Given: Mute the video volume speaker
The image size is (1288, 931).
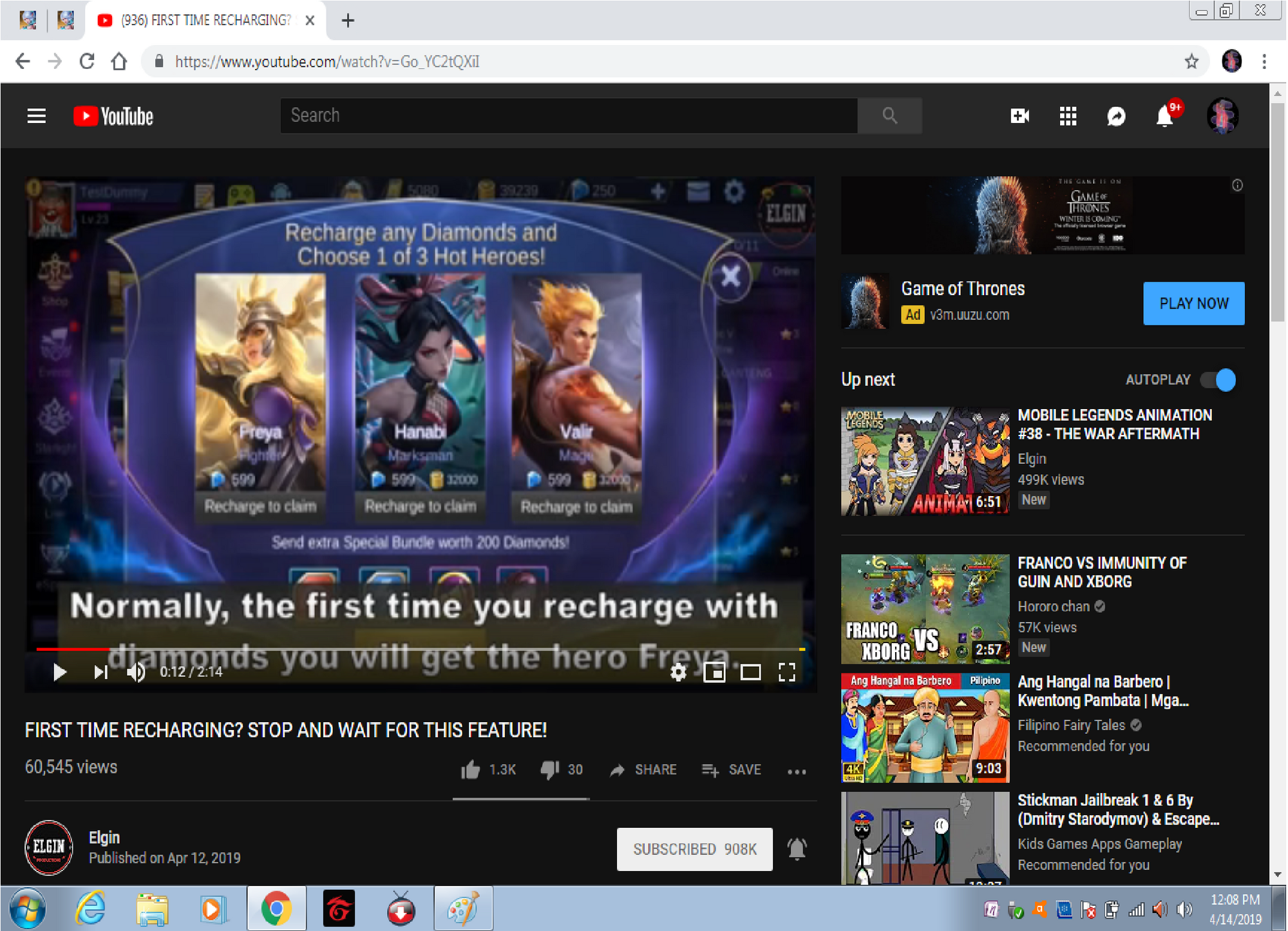Looking at the screenshot, I should pyautogui.click(x=136, y=672).
